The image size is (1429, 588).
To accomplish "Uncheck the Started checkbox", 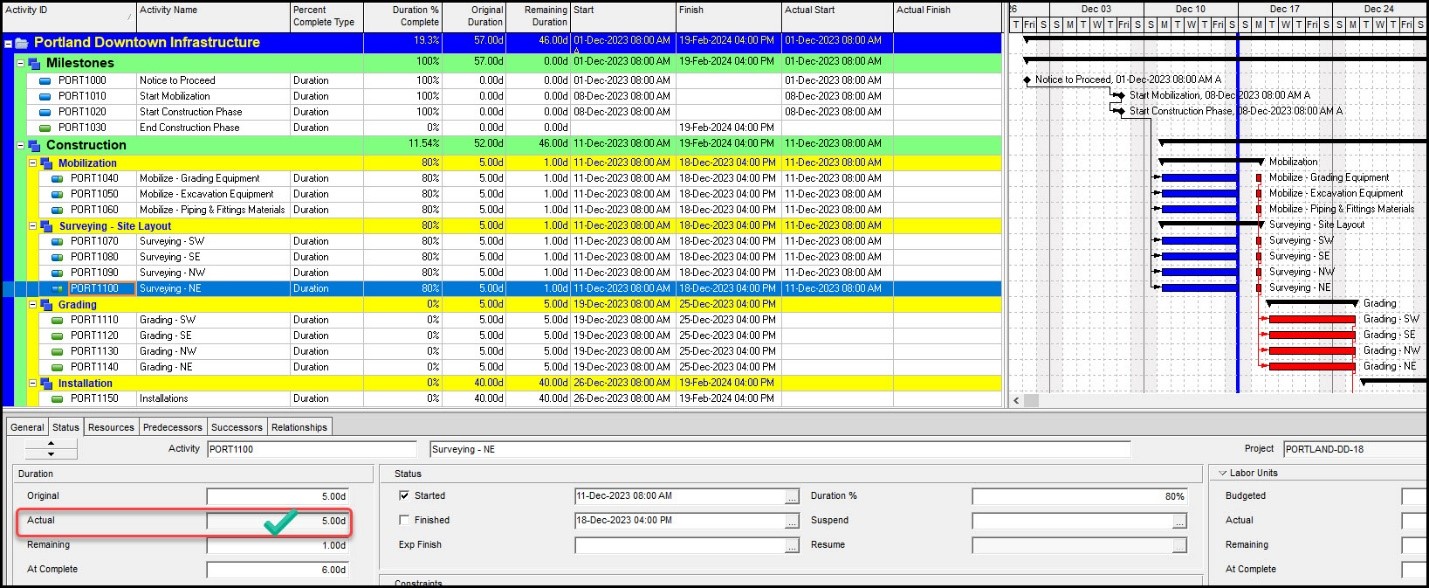I will coord(404,496).
